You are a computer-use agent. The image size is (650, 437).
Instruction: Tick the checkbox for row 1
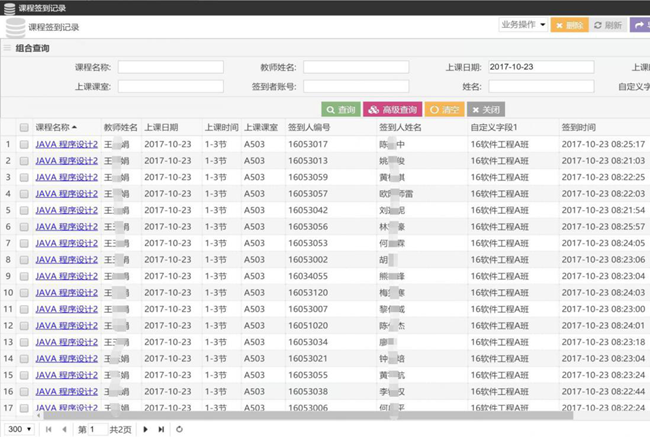pos(24,144)
